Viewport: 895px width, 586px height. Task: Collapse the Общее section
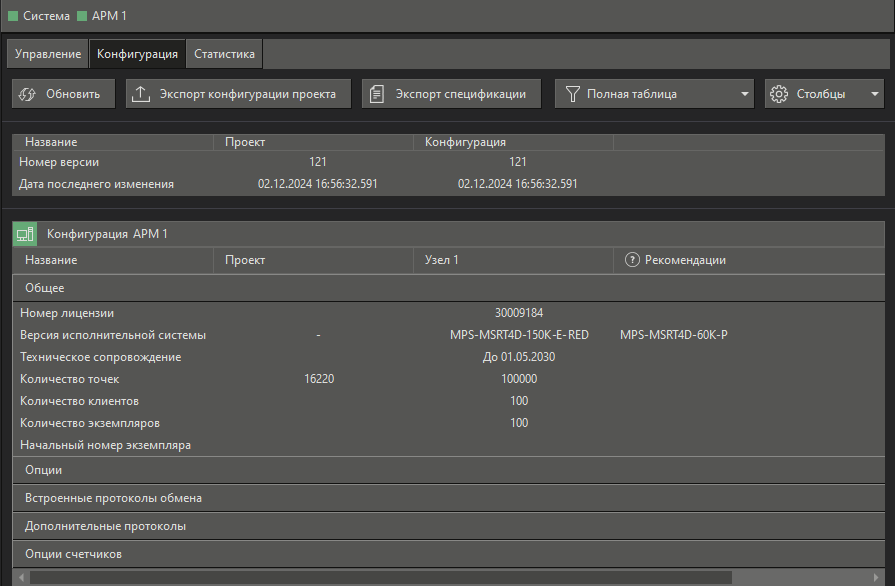tap(45, 288)
